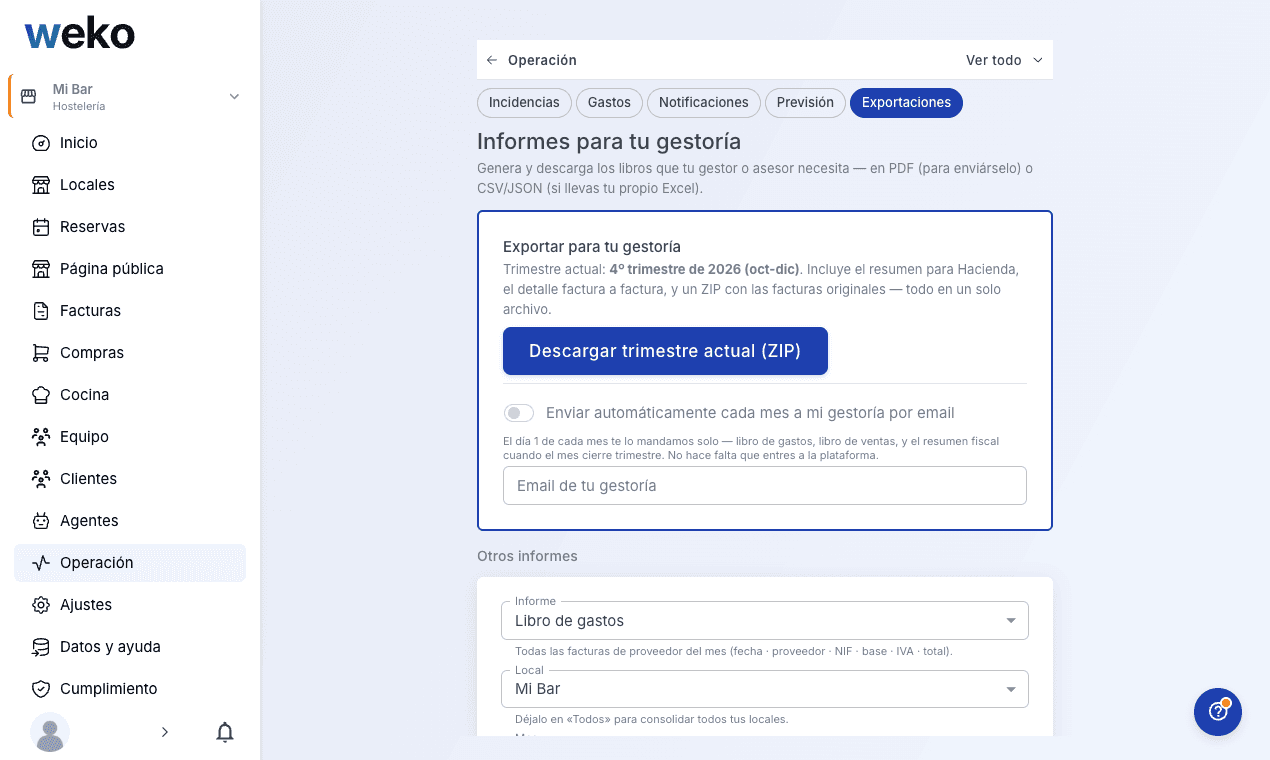1270x760 pixels.
Task: Click the Email de tu gestoría field
Action: click(765, 486)
